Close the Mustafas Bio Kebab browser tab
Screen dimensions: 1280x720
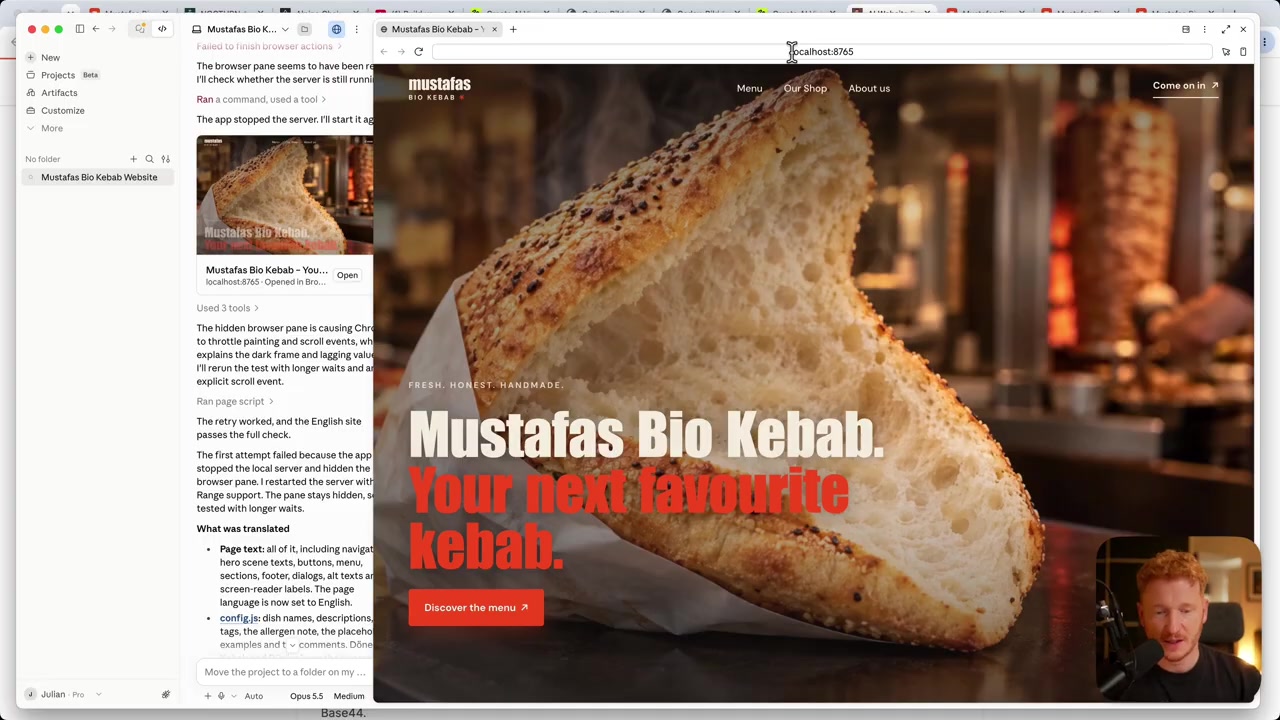[494, 29]
